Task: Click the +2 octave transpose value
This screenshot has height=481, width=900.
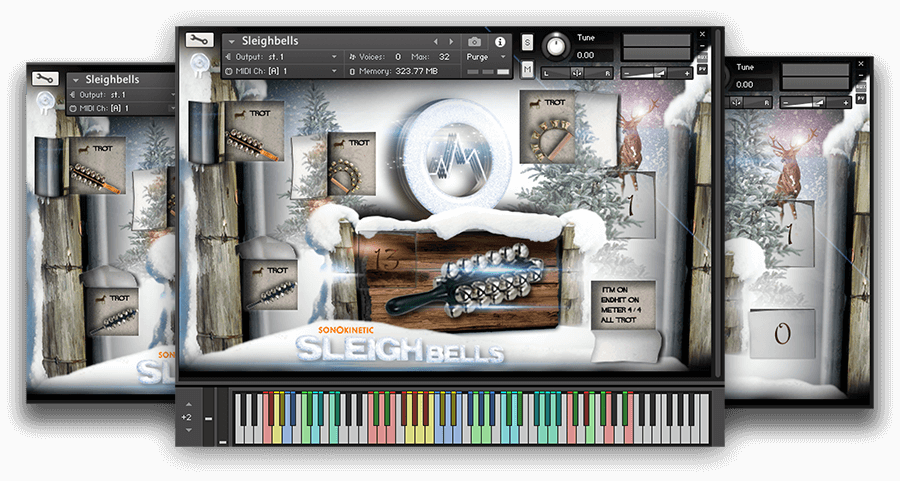Action: (186, 417)
